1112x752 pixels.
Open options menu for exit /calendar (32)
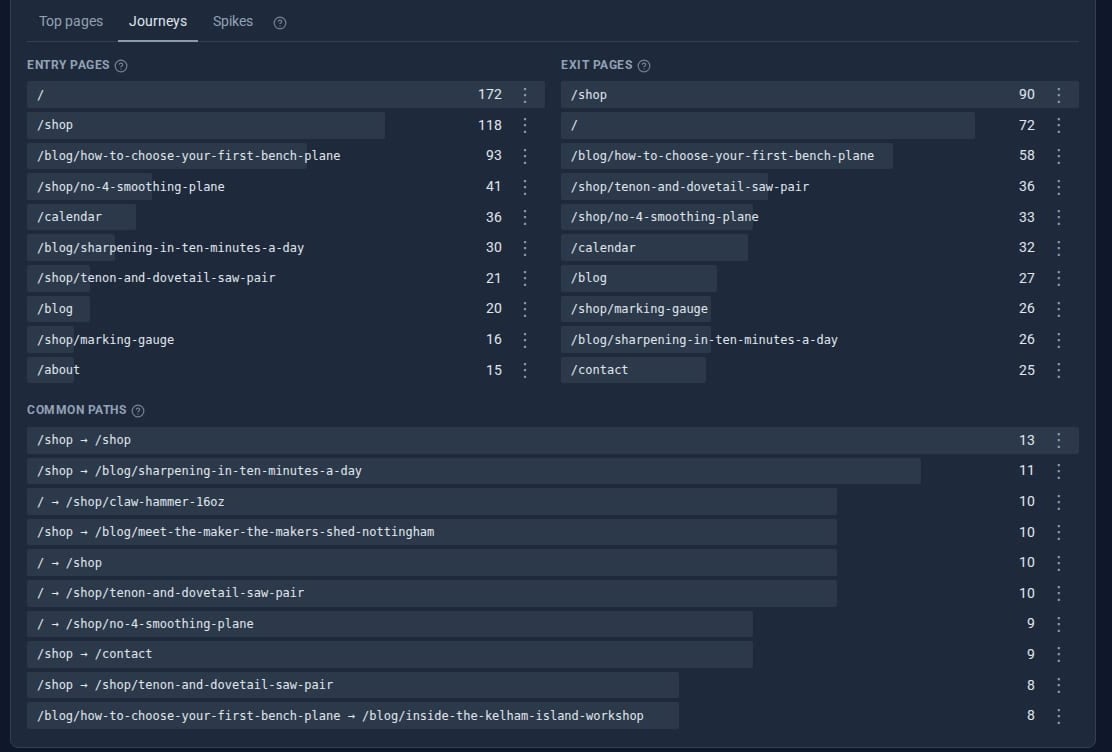[1059, 248]
